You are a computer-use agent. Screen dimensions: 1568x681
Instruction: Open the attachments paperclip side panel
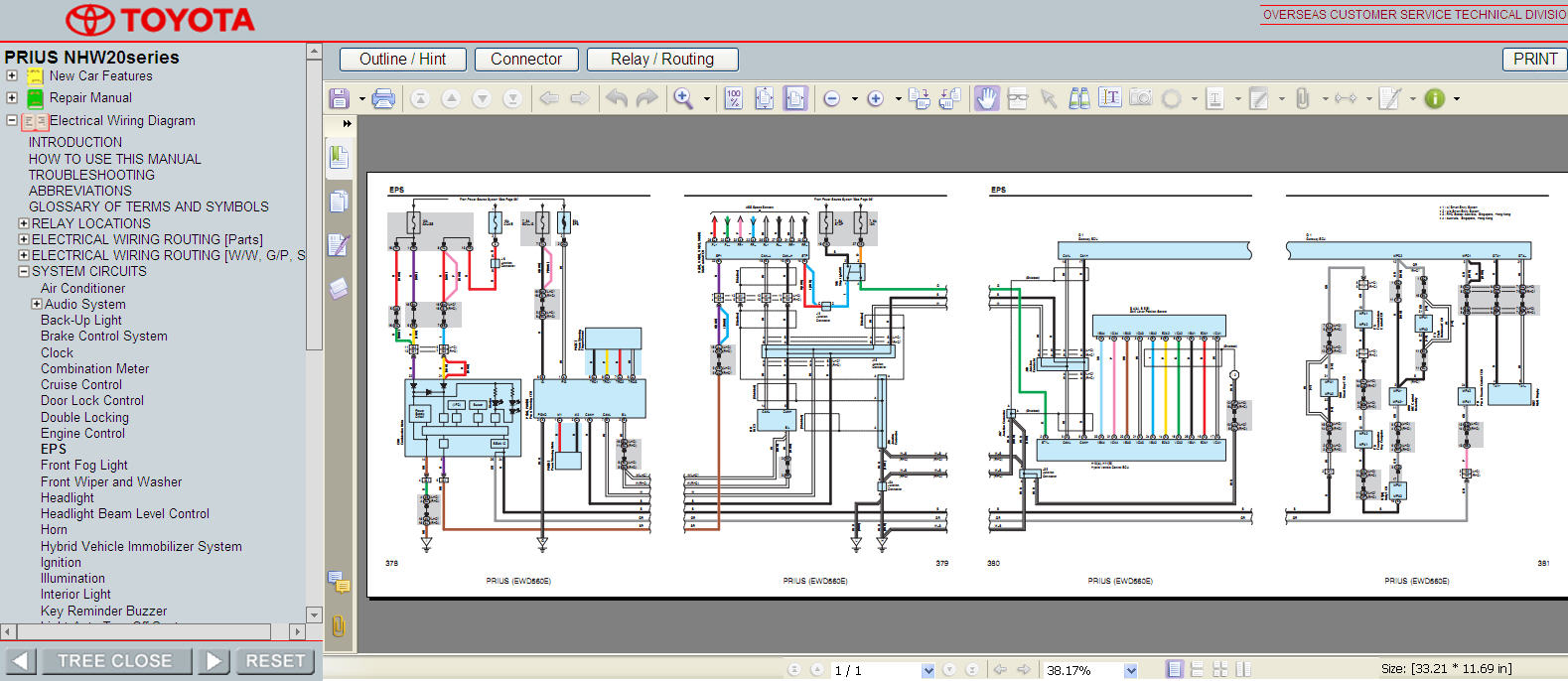[x=339, y=625]
